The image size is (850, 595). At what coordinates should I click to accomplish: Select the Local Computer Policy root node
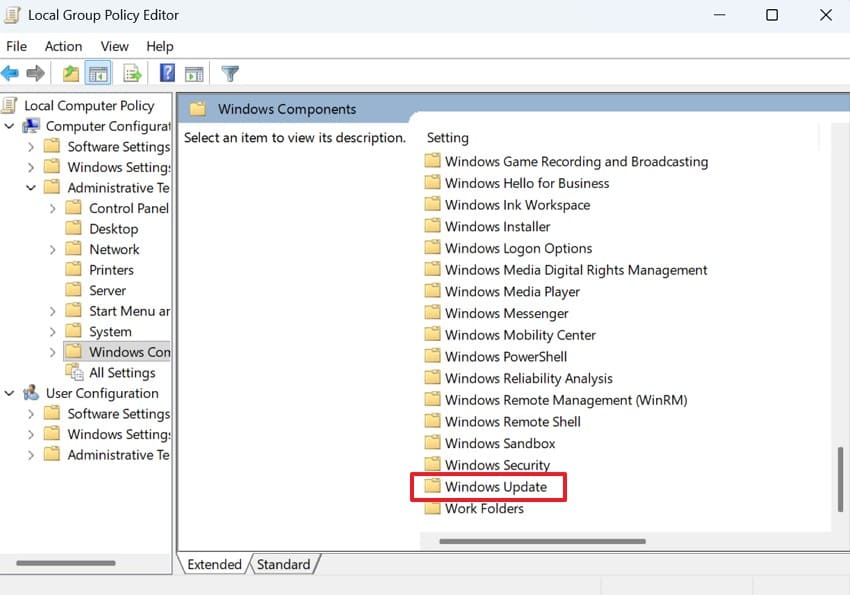[89, 106]
